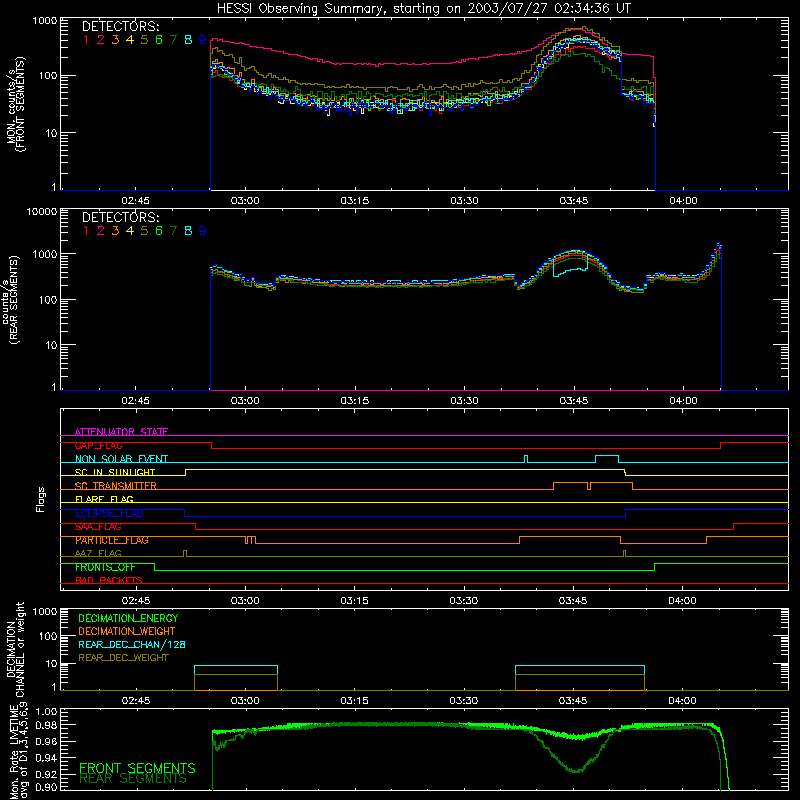Click green detector 6 in front segments legend
This screenshot has height=800, width=800.
click(x=159, y=40)
